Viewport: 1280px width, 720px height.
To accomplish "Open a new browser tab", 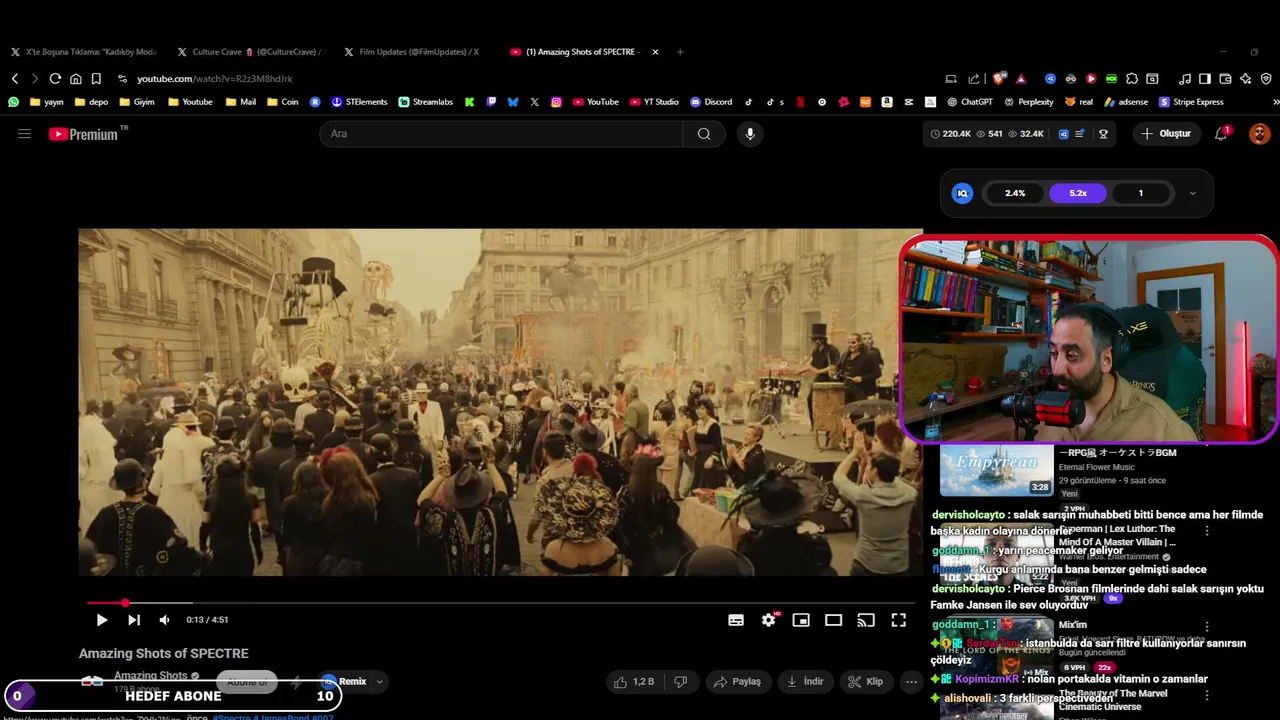I will [680, 52].
